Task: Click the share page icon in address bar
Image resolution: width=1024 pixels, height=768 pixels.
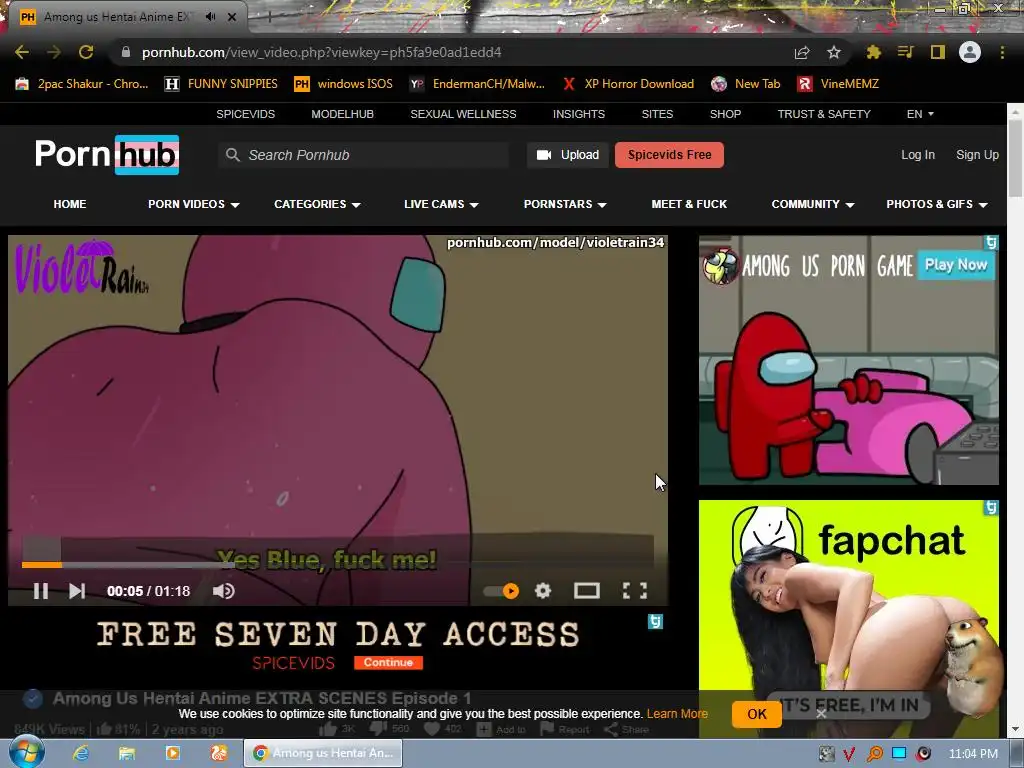Action: pyautogui.click(x=802, y=52)
